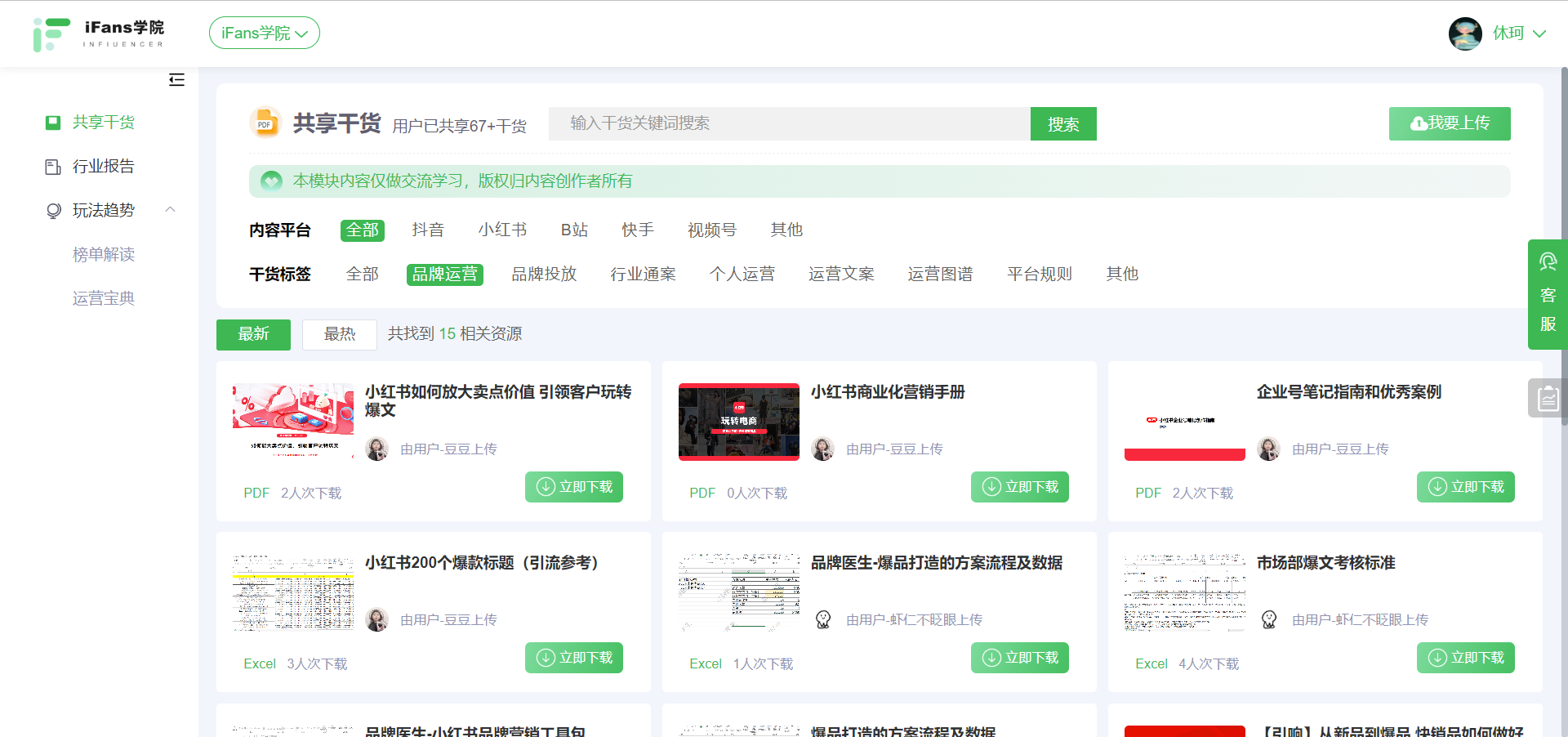Filter content platform by 抖音

(428, 230)
